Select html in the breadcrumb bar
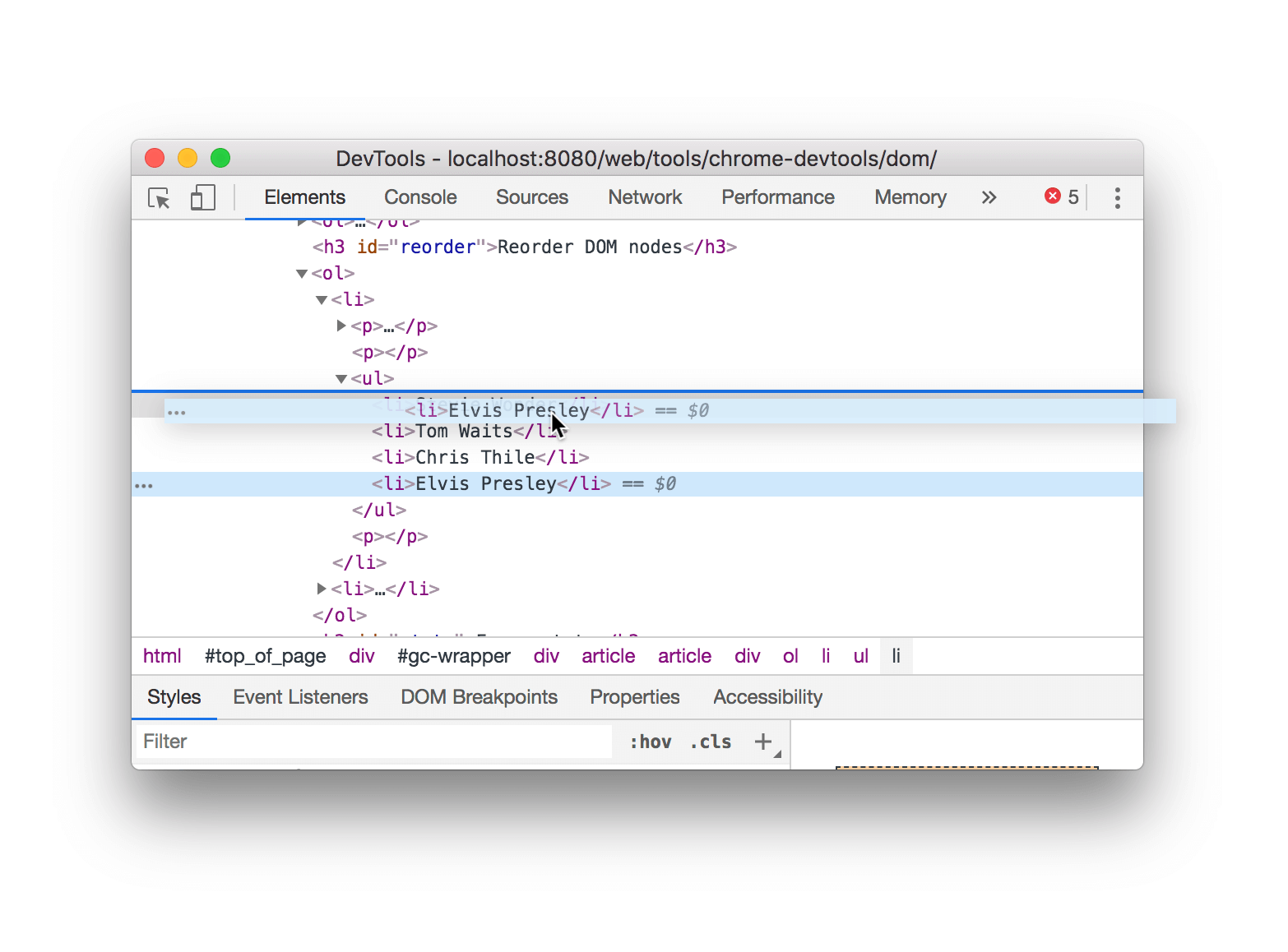The height and width of the screenshot is (952, 1288). click(162, 655)
